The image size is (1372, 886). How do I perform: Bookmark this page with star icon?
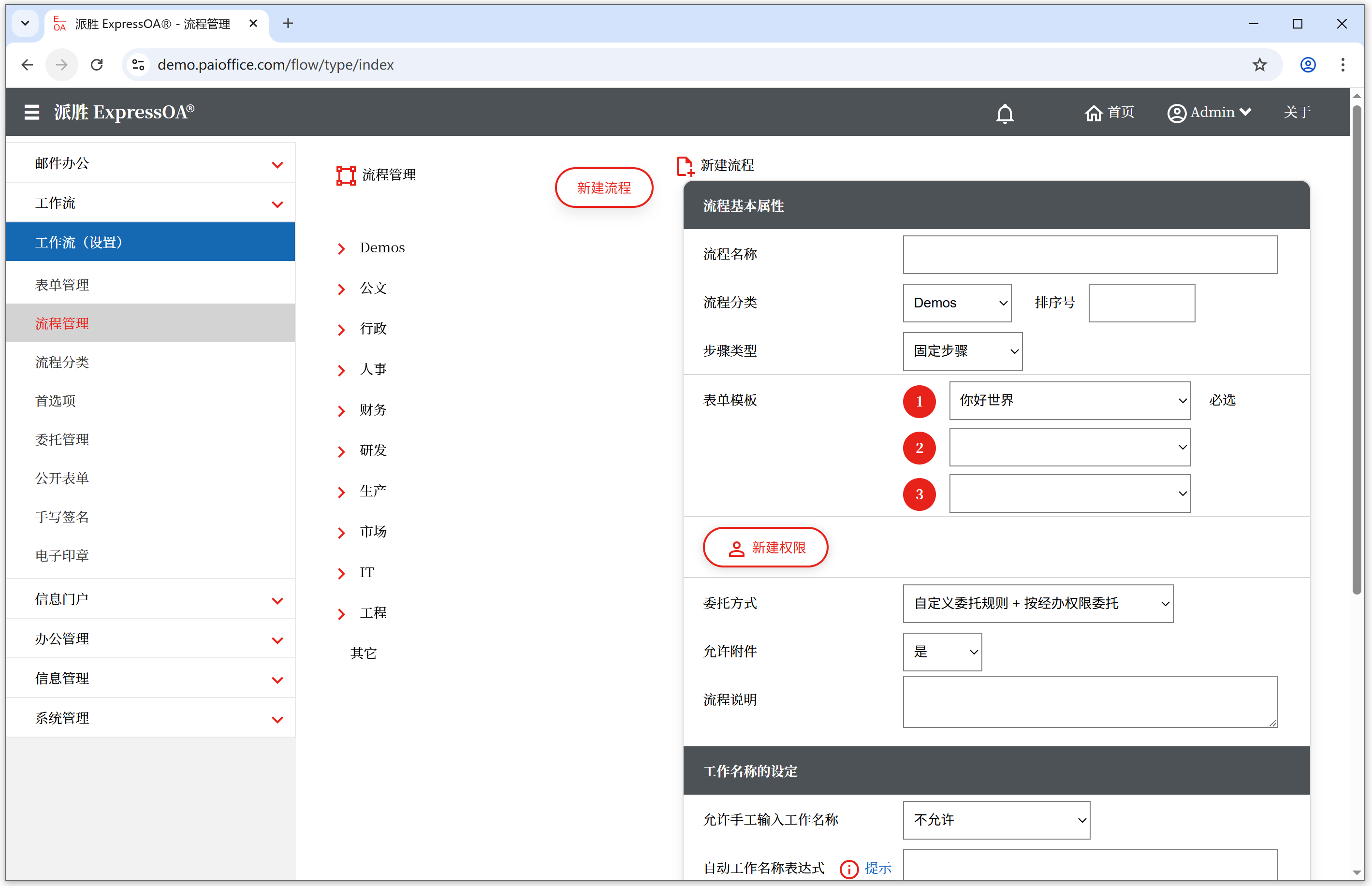(1259, 65)
